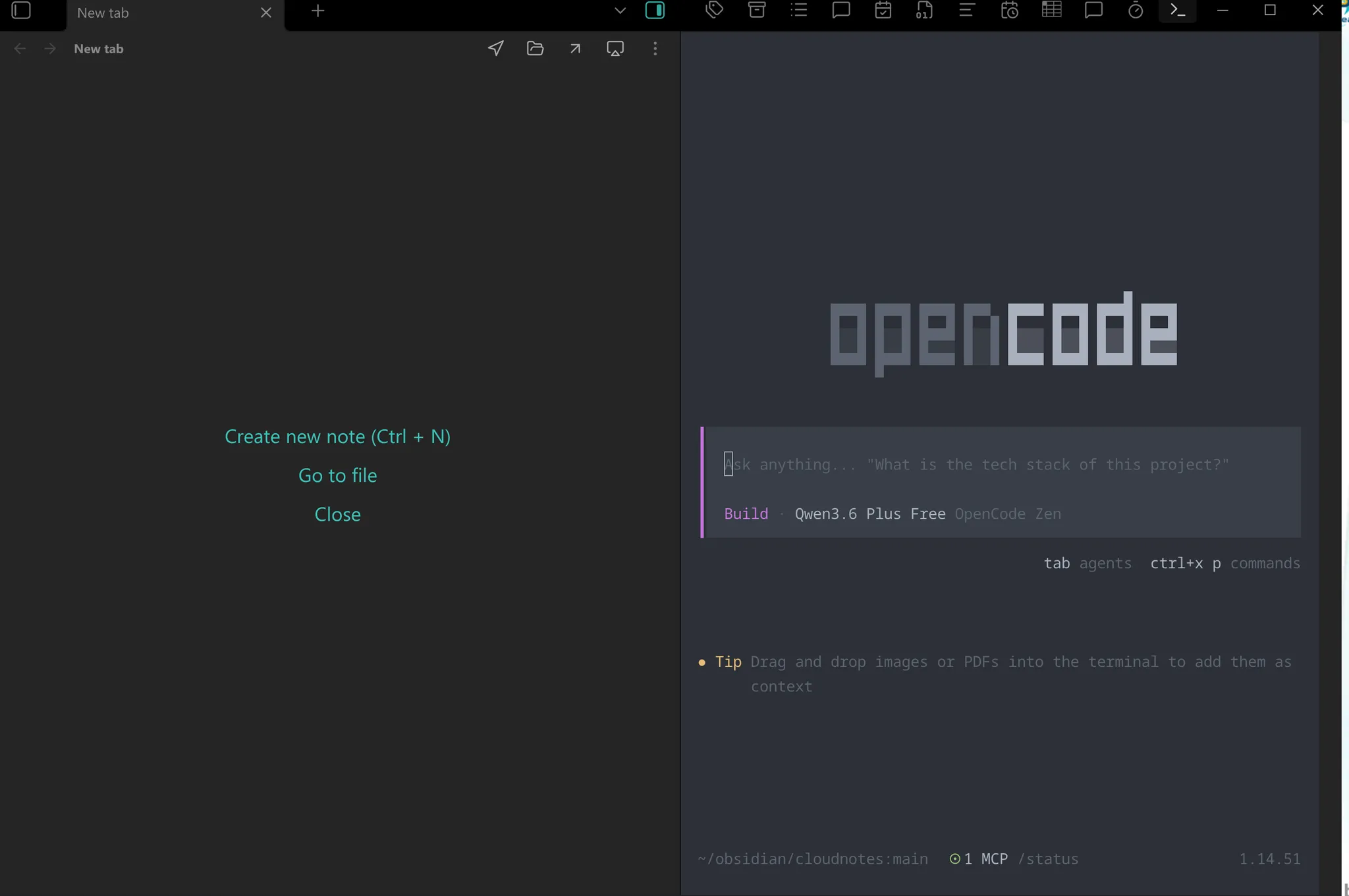Open the Tags panel icon
The height and width of the screenshot is (896, 1349).
tap(715, 10)
